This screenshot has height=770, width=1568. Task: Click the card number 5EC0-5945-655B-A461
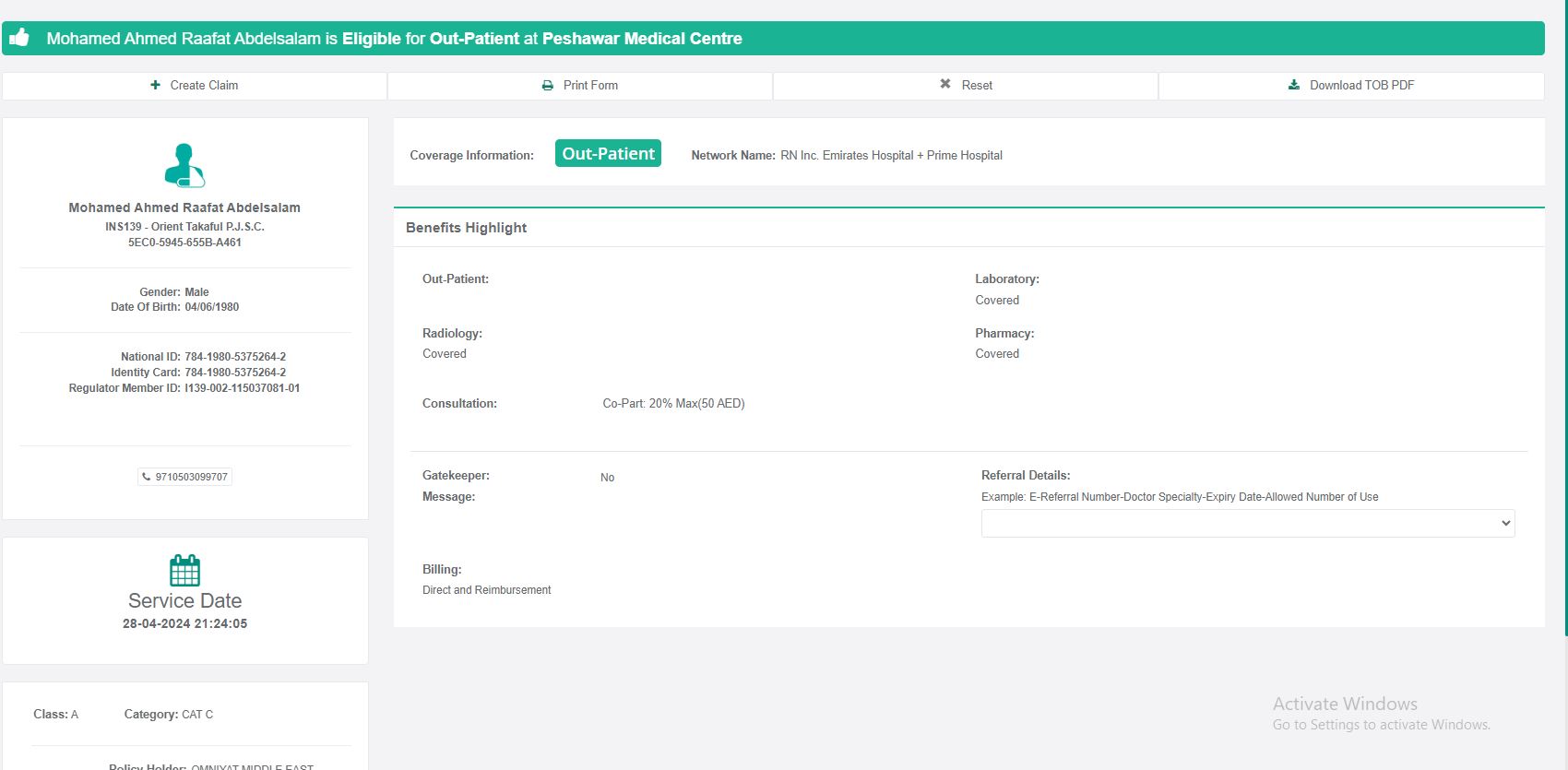184,243
